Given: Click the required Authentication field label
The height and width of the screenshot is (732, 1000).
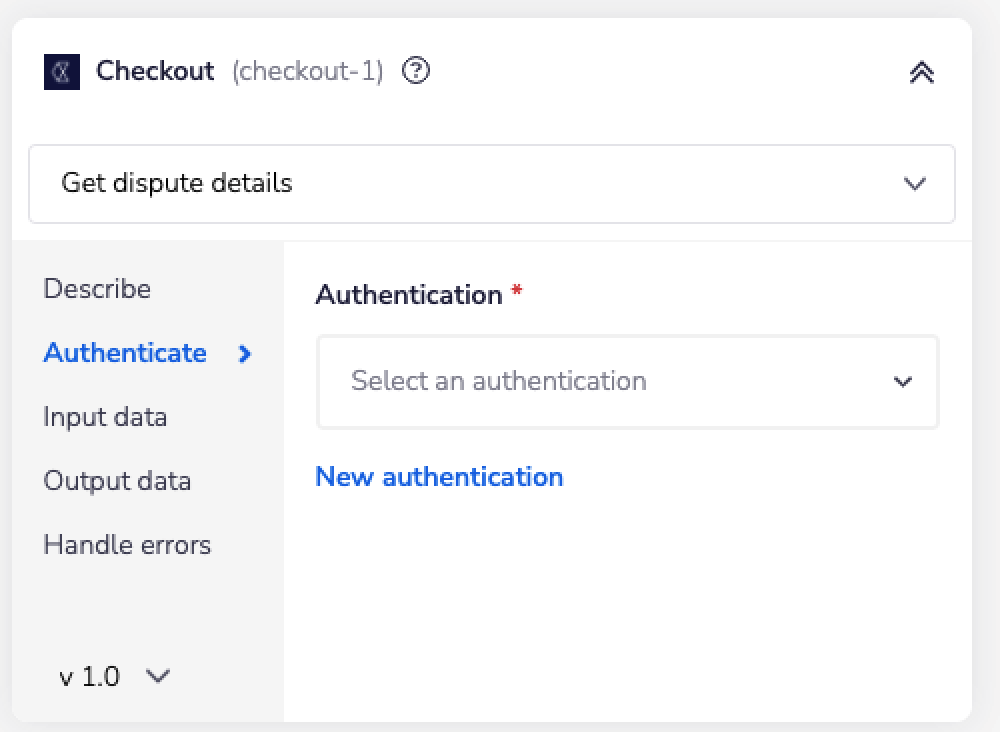Looking at the screenshot, I should pyautogui.click(x=407, y=295).
